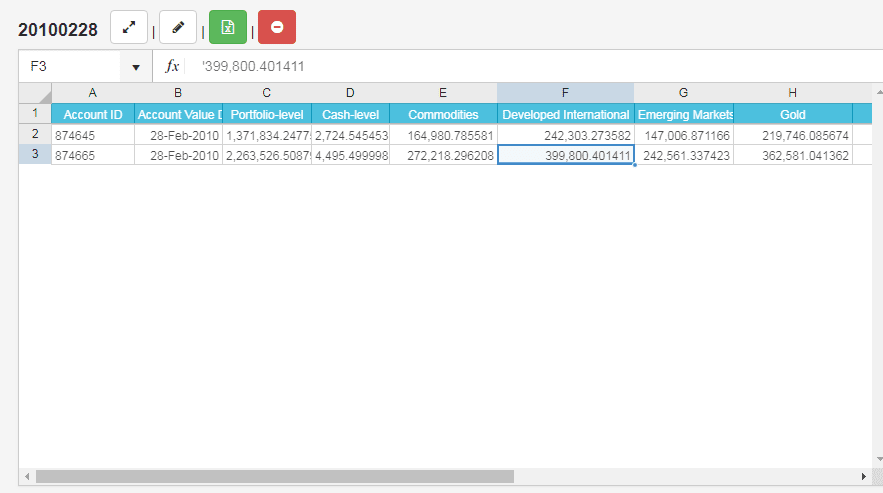883x493 pixels.
Task: Select row 3 header
Action: [x=35, y=154]
